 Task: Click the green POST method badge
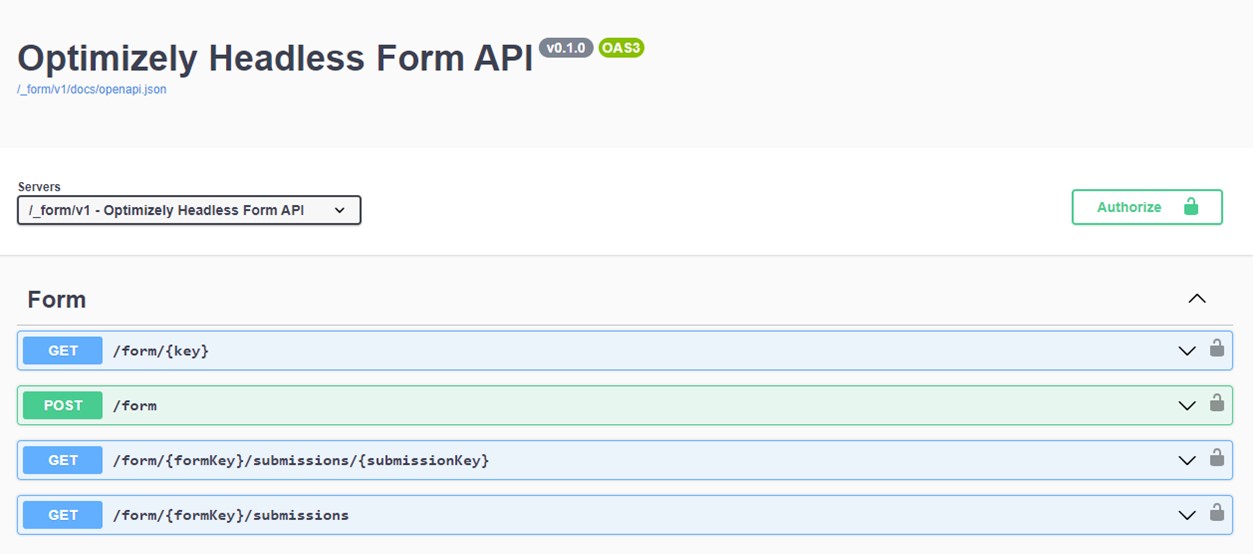coord(63,405)
